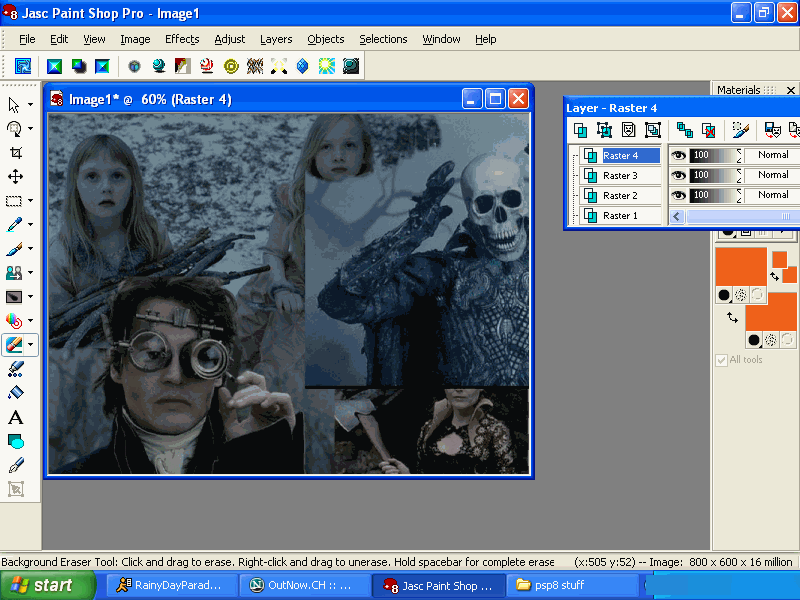Select the Paint Brush tool

[x=14, y=248]
